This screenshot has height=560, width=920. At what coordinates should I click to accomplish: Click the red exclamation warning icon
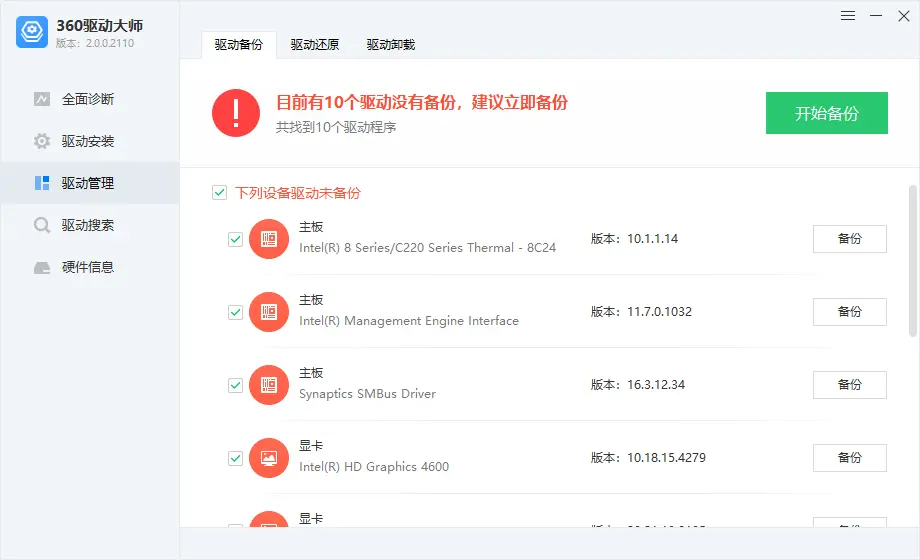(x=236, y=113)
